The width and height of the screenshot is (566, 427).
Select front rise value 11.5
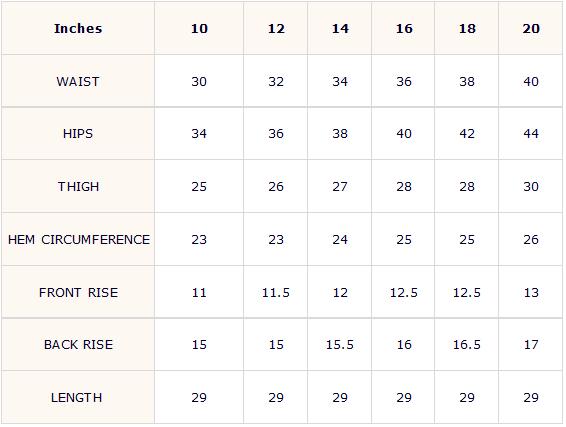(276, 292)
